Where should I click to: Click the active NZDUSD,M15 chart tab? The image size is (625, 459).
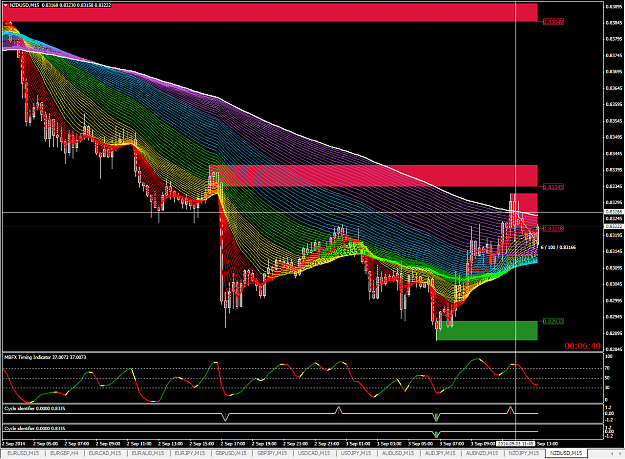click(x=566, y=453)
